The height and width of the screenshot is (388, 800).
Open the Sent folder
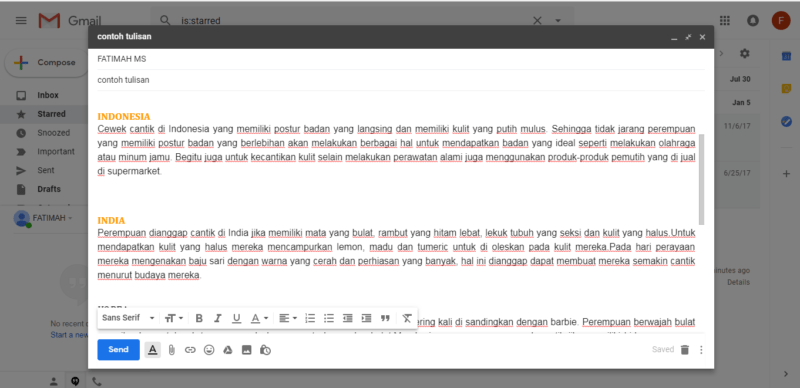[45, 170]
